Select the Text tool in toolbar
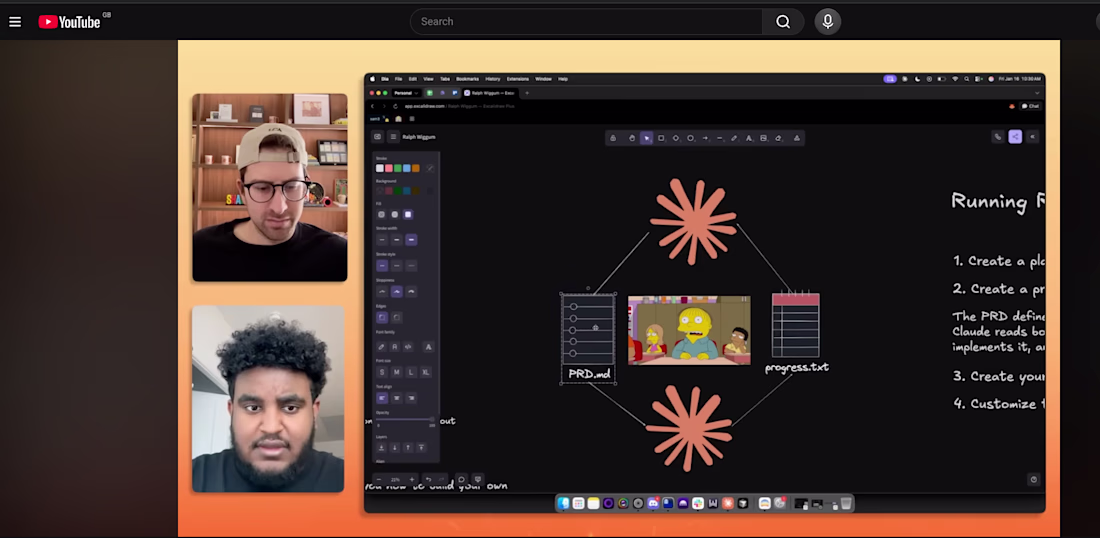This screenshot has width=1100, height=538. (x=749, y=138)
